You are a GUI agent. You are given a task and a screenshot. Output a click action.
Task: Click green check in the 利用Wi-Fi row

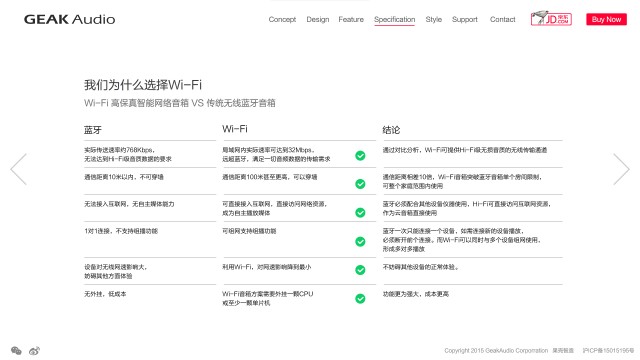tap(360, 270)
